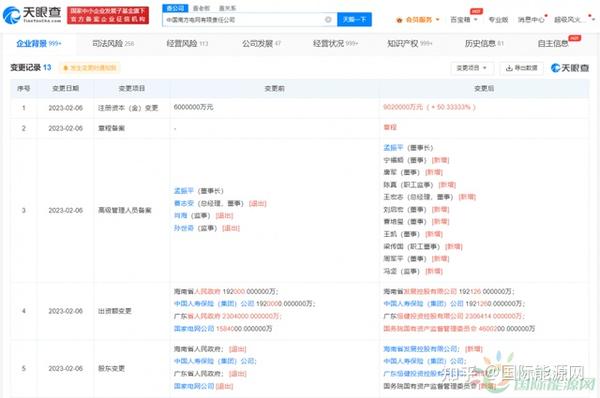Image resolution: width=600 pixels, height=398 pixels.
Task: Open the 专业版 link
Action: pyautogui.click(x=498, y=20)
